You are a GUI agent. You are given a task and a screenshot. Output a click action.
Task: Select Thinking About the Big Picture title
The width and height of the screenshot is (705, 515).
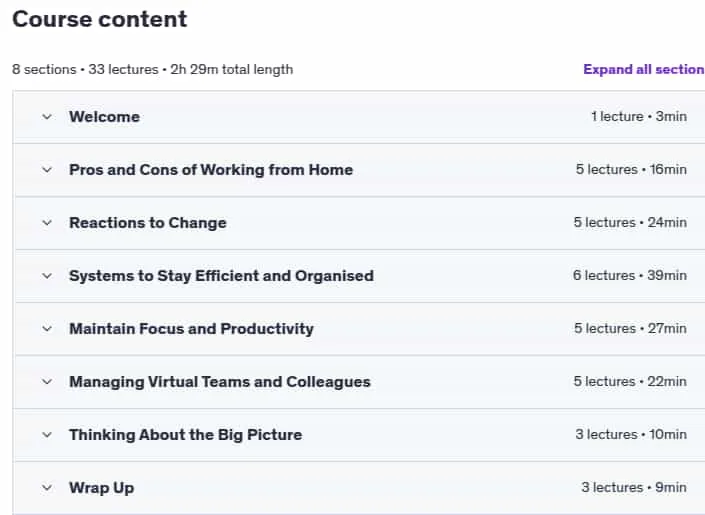pos(185,435)
